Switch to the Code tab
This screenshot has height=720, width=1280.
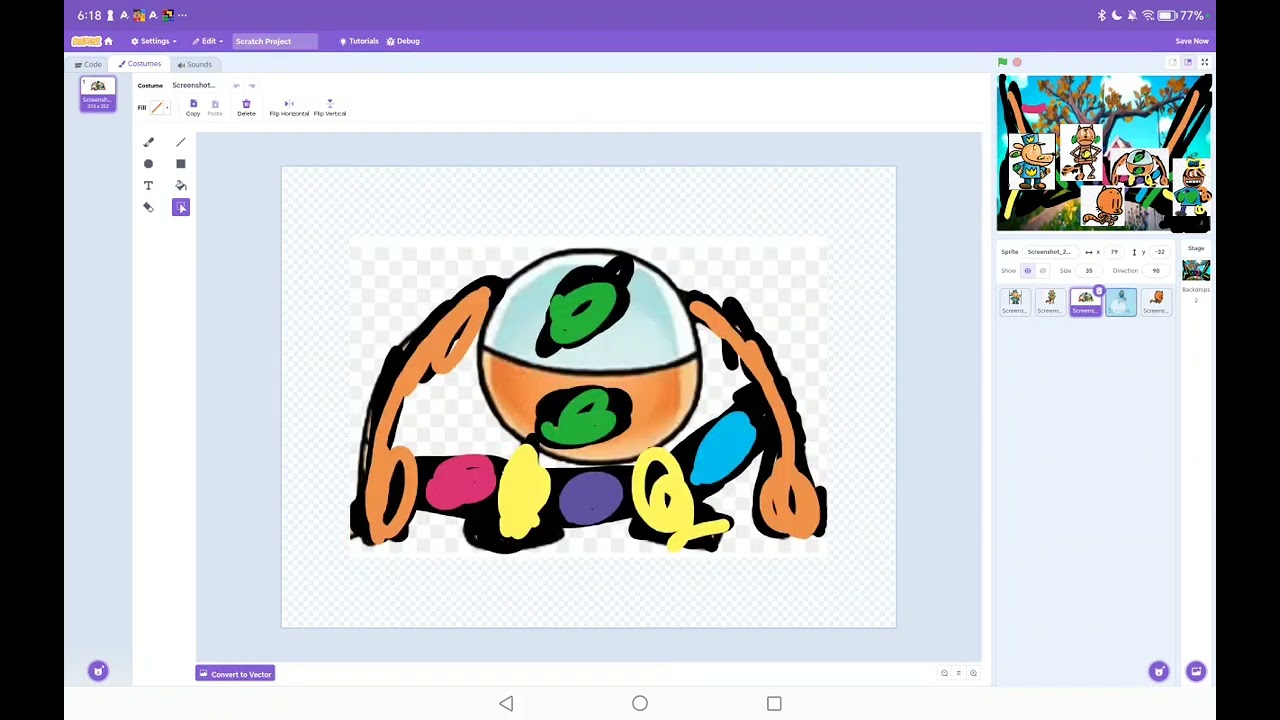click(88, 64)
